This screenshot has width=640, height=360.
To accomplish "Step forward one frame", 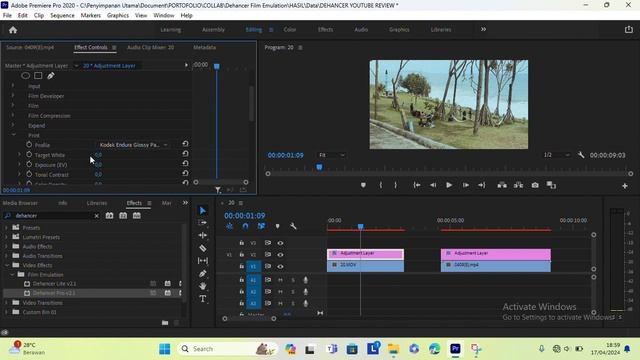I will pyautogui.click(x=465, y=185).
